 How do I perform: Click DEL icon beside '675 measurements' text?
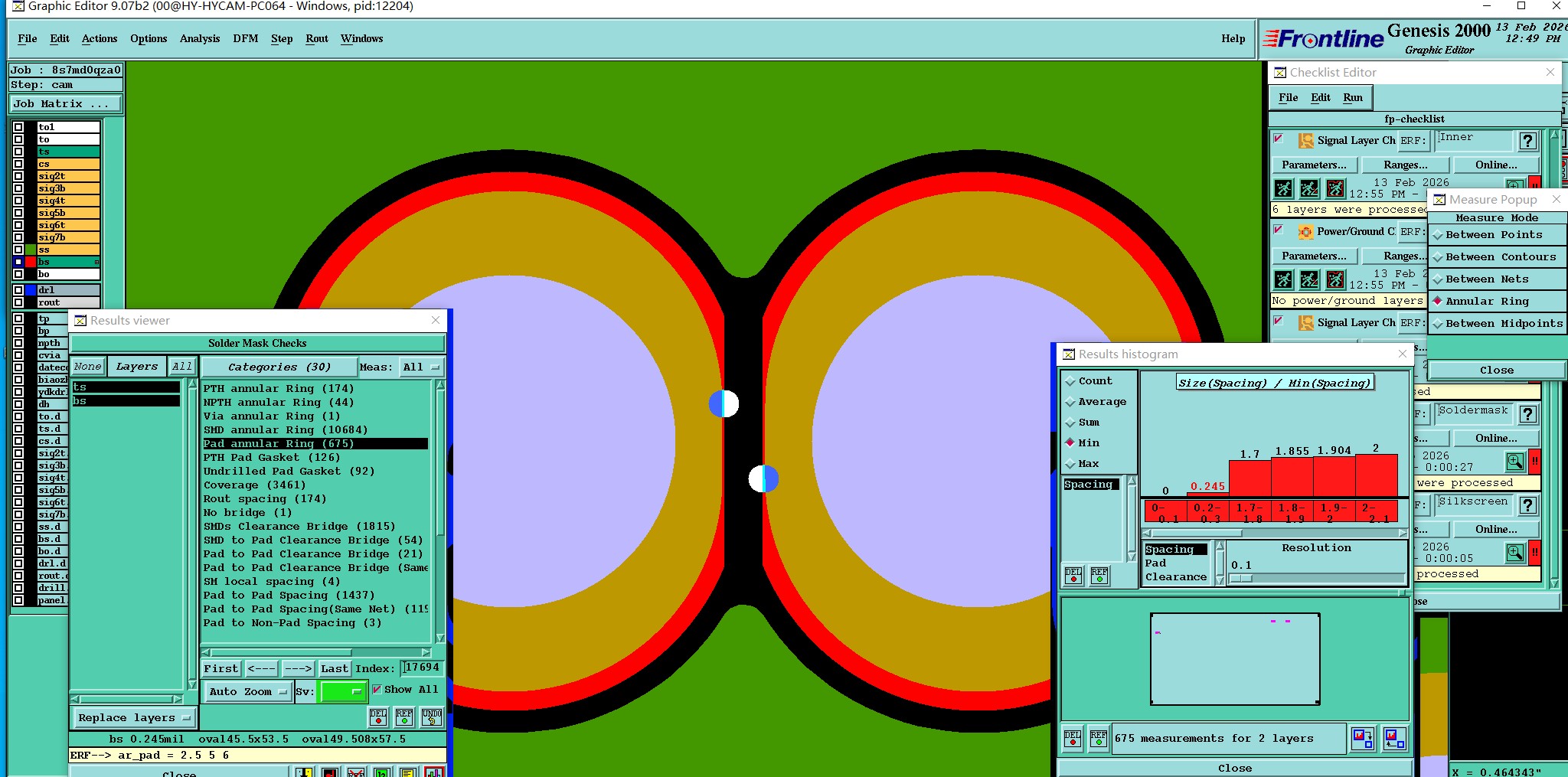pos(1073,739)
